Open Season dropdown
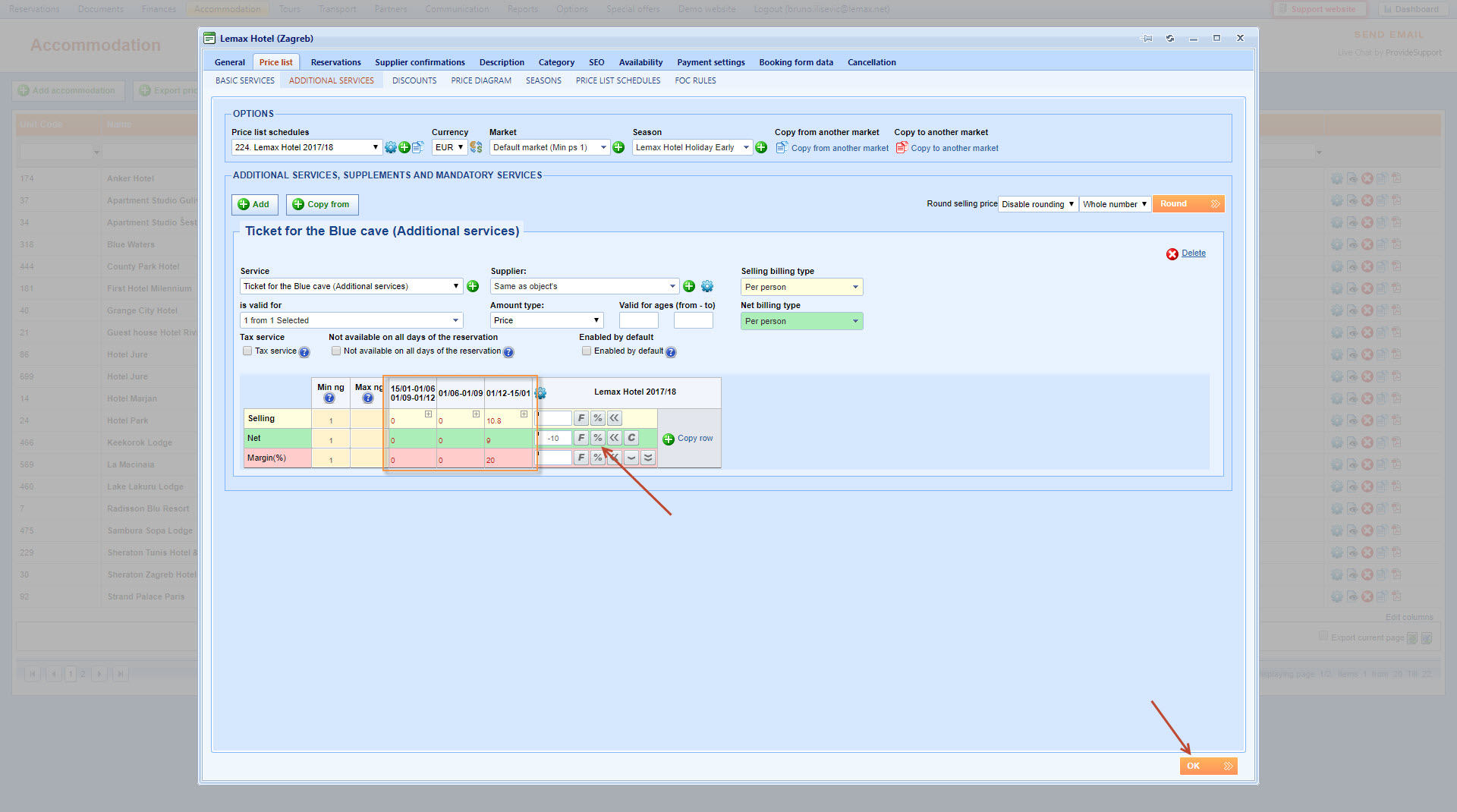 point(692,147)
